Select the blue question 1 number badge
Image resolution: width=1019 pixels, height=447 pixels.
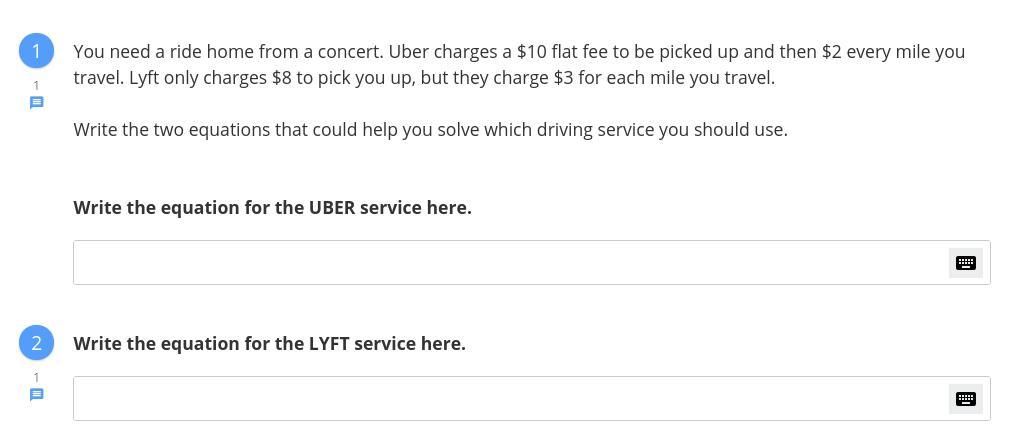pos(37,51)
